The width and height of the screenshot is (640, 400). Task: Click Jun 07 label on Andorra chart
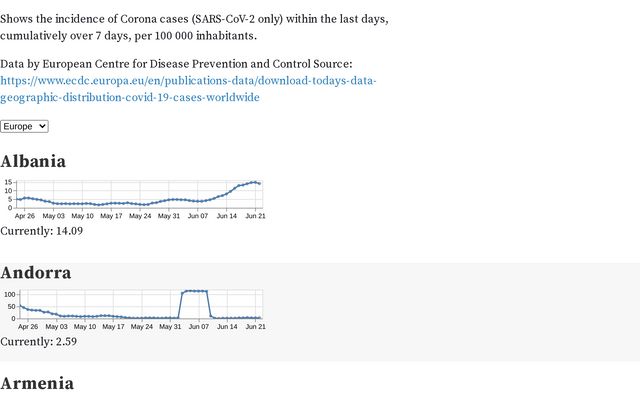199,326
